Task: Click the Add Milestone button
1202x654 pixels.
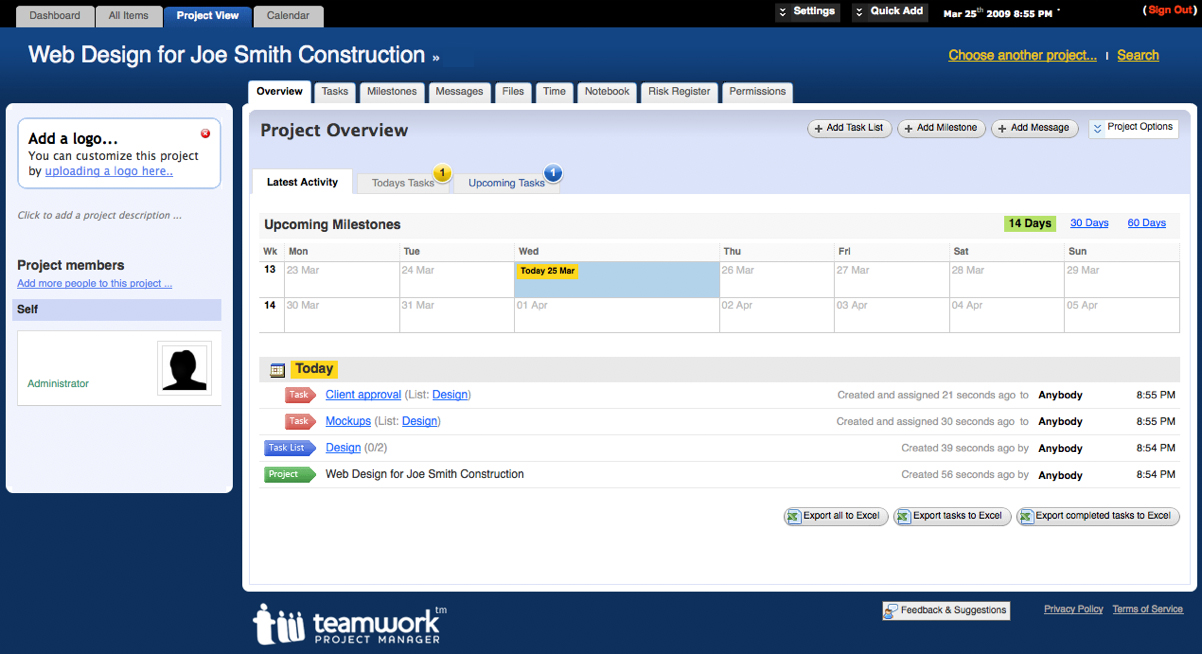Action: coord(941,128)
